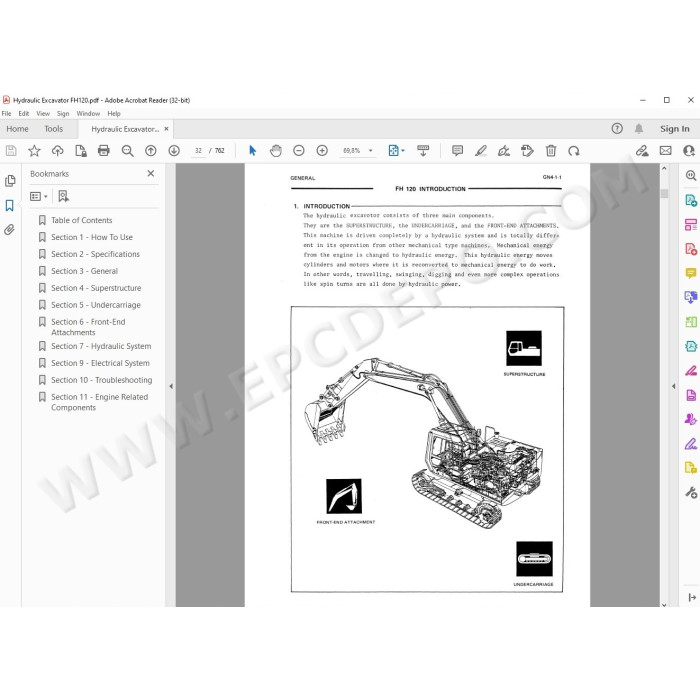
Task: Collapse the left navigation pane arrow
Action: (171, 386)
